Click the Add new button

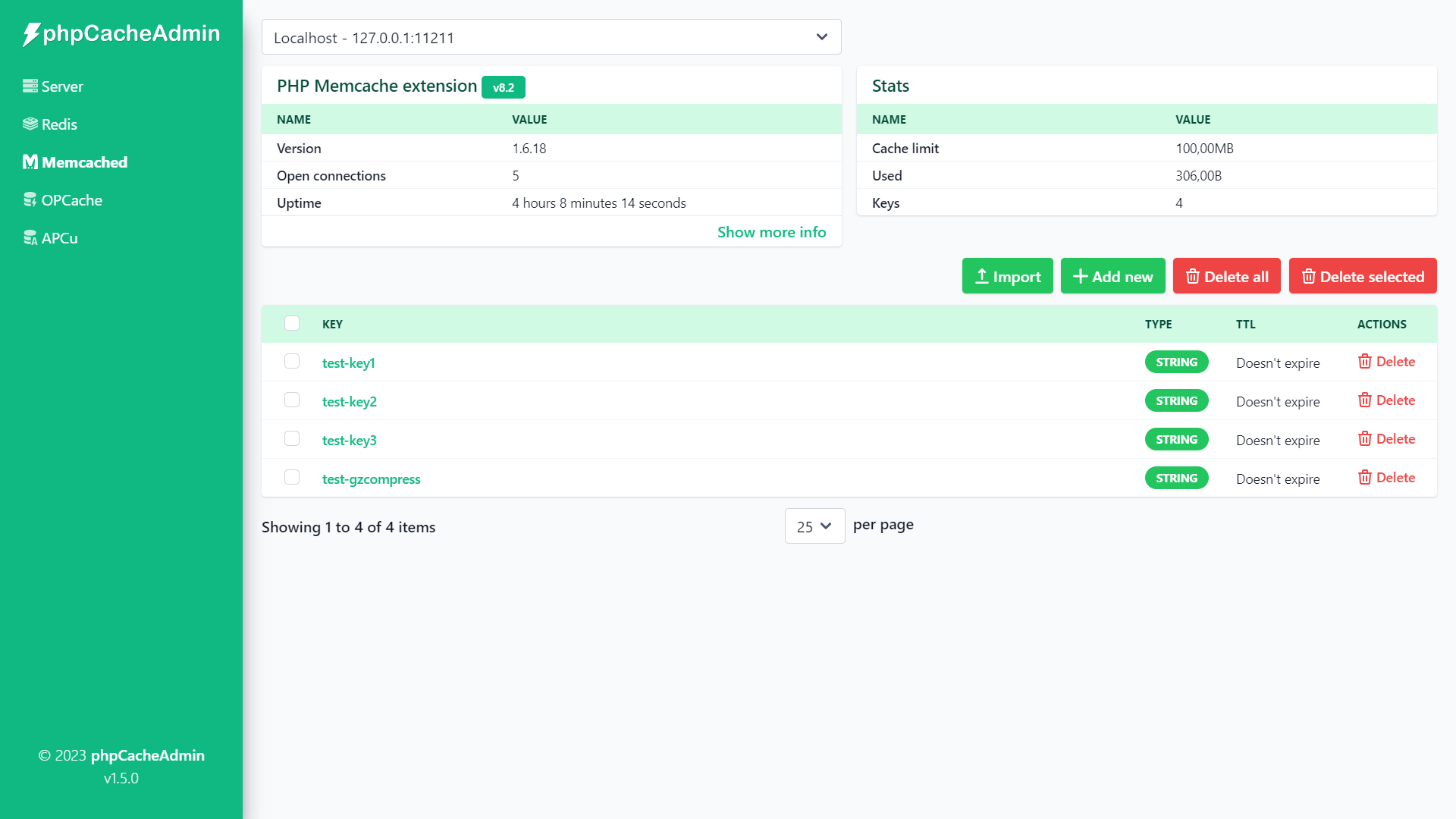[x=1112, y=276]
